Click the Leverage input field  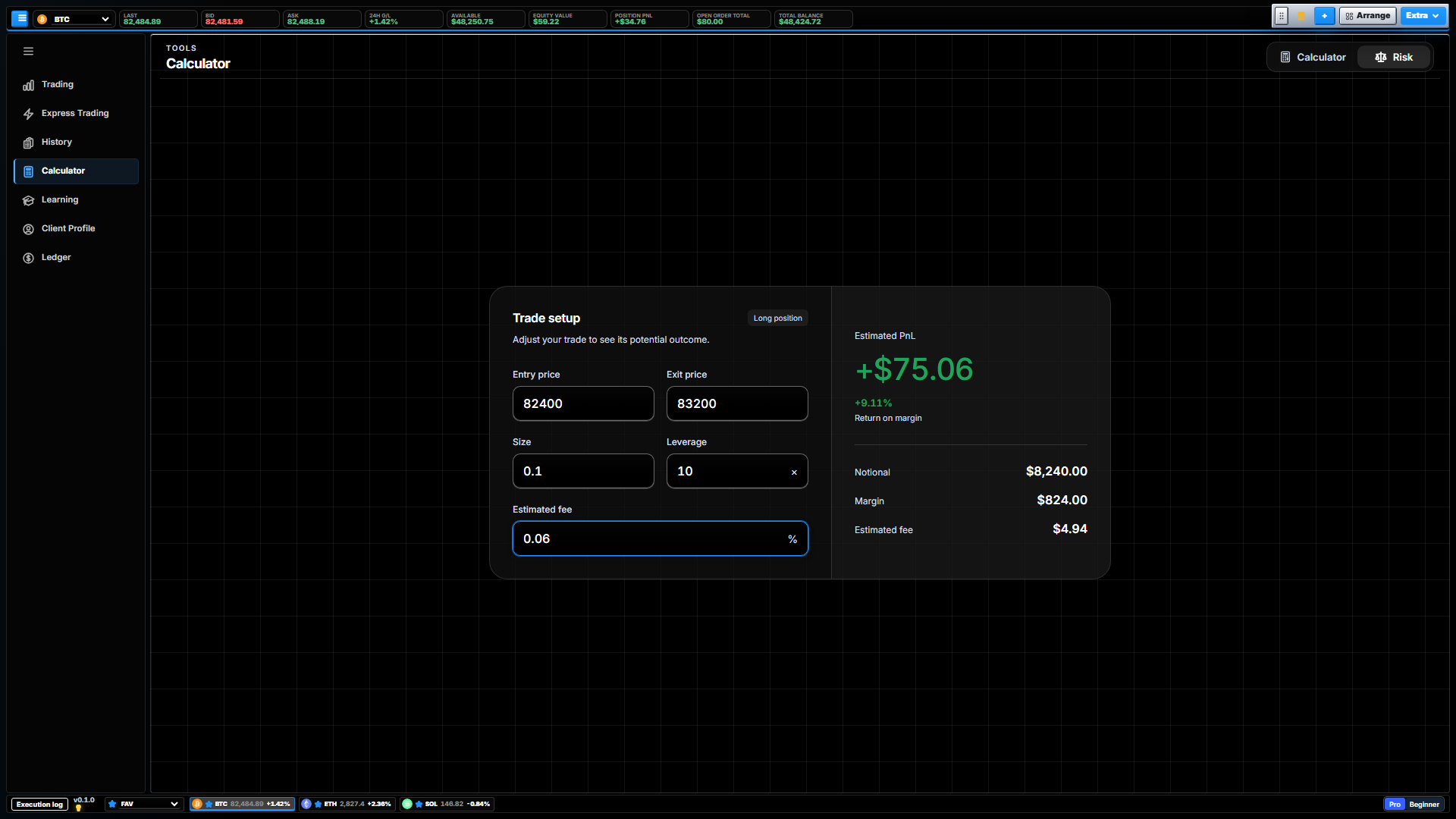click(x=737, y=472)
